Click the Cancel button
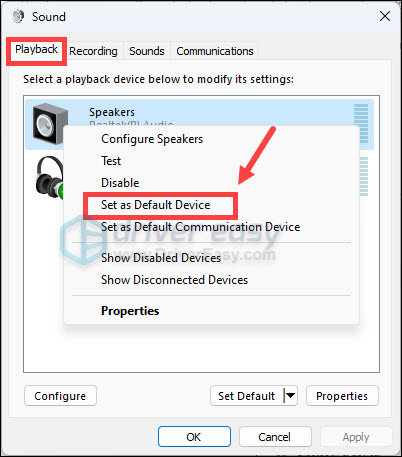 275,437
